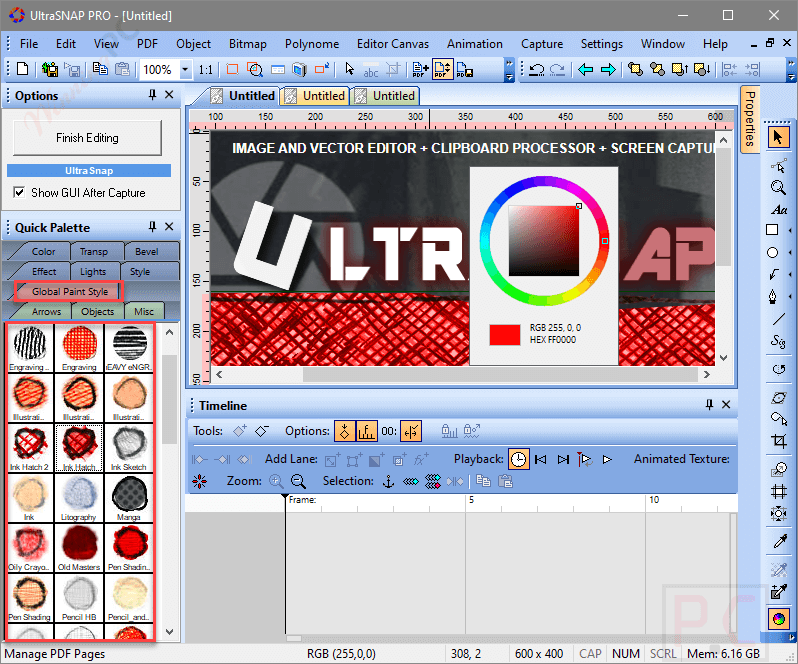Viewport: 798px width, 664px height.
Task: Toggle pin on the Timeline panel
Action: [x=709, y=405]
